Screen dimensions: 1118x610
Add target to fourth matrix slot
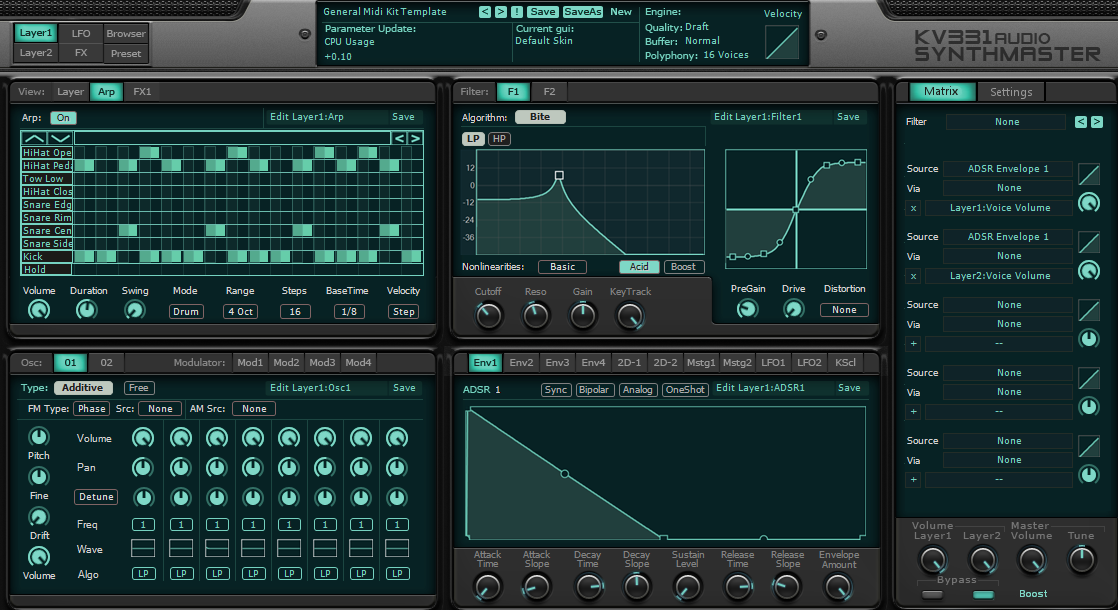click(913, 411)
